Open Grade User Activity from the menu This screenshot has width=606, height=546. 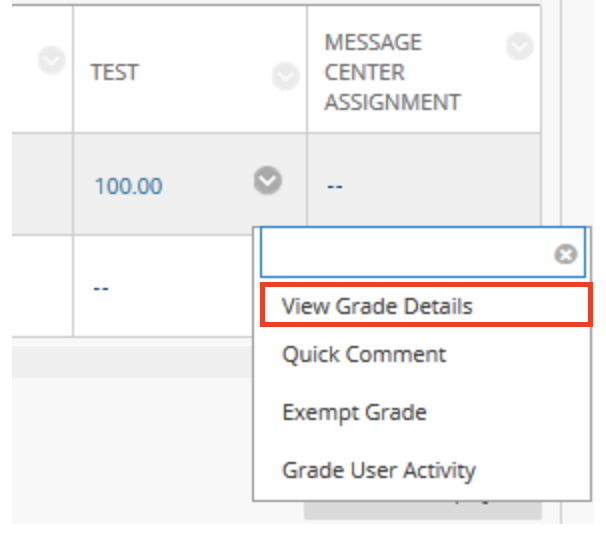[379, 470]
